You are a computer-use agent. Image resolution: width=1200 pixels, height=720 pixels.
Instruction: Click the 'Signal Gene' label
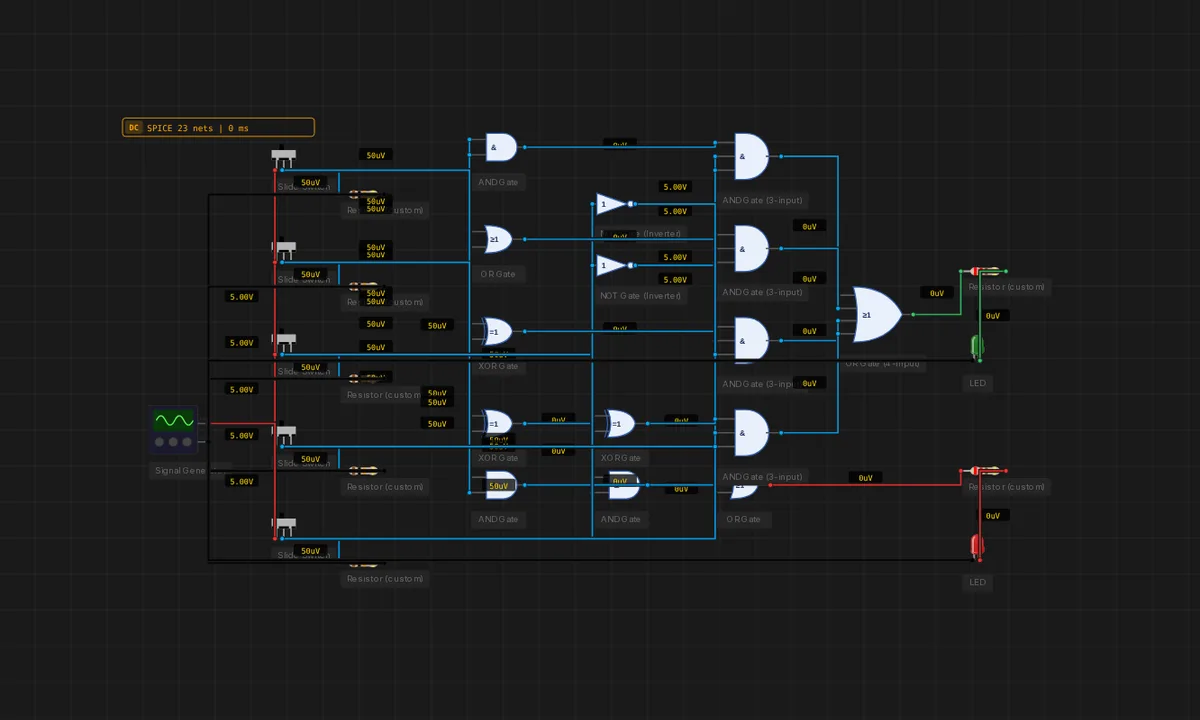click(x=181, y=470)
